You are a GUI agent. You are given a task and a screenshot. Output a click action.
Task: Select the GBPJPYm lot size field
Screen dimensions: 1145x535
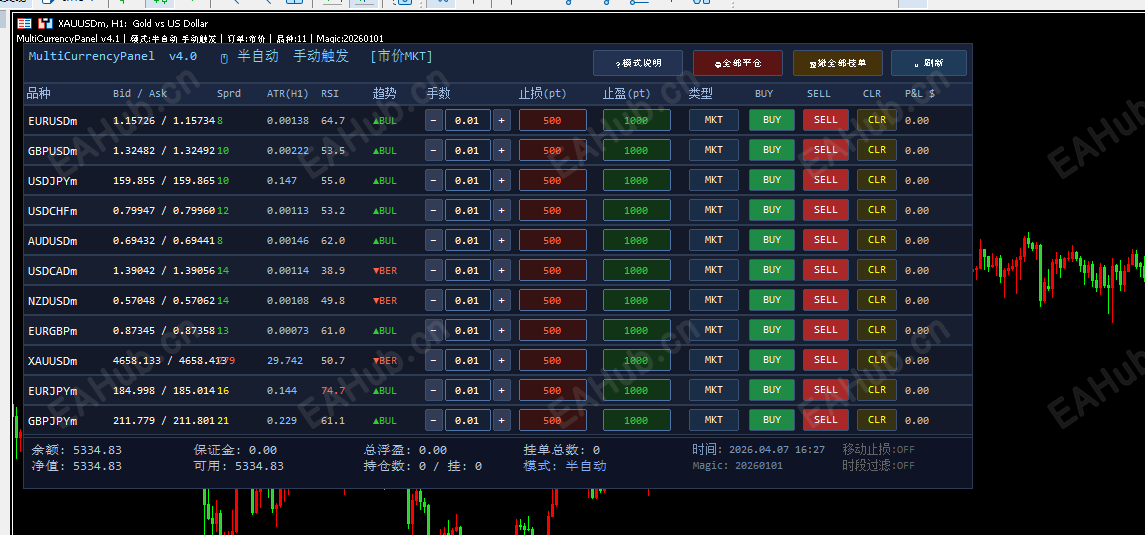(x=467, y=420)
